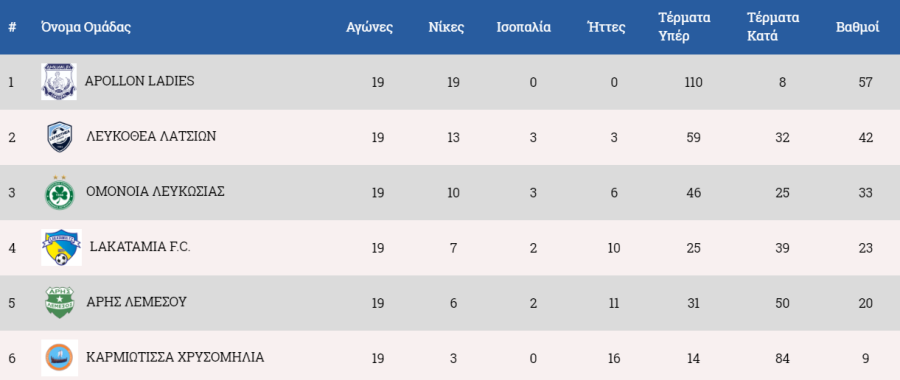This screenshot has height=380, width=900.
Task: Click the Τέρματα Κατά column header
Action: (773, 27)
